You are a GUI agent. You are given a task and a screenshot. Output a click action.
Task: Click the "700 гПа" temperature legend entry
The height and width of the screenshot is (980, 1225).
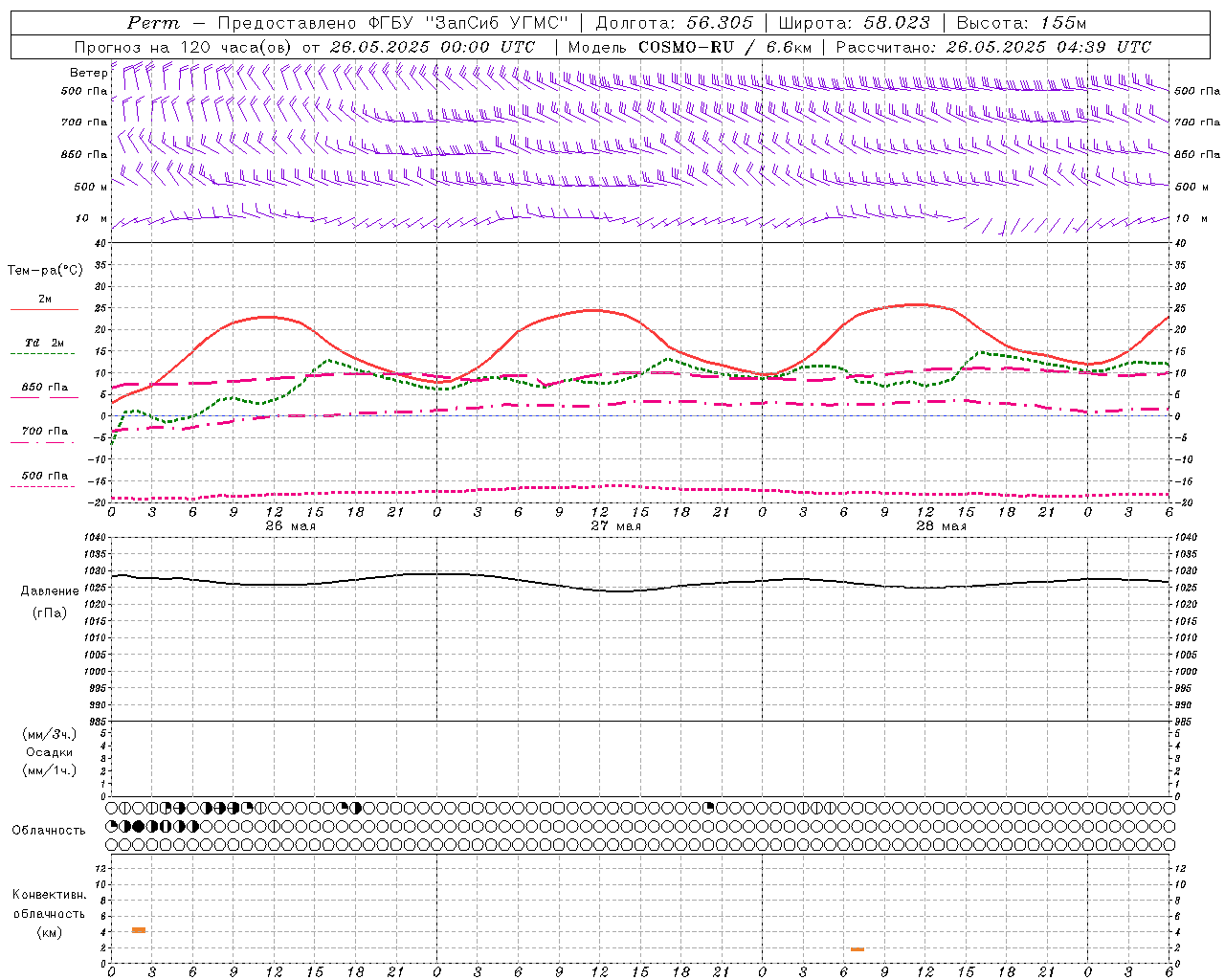(45, 432)
